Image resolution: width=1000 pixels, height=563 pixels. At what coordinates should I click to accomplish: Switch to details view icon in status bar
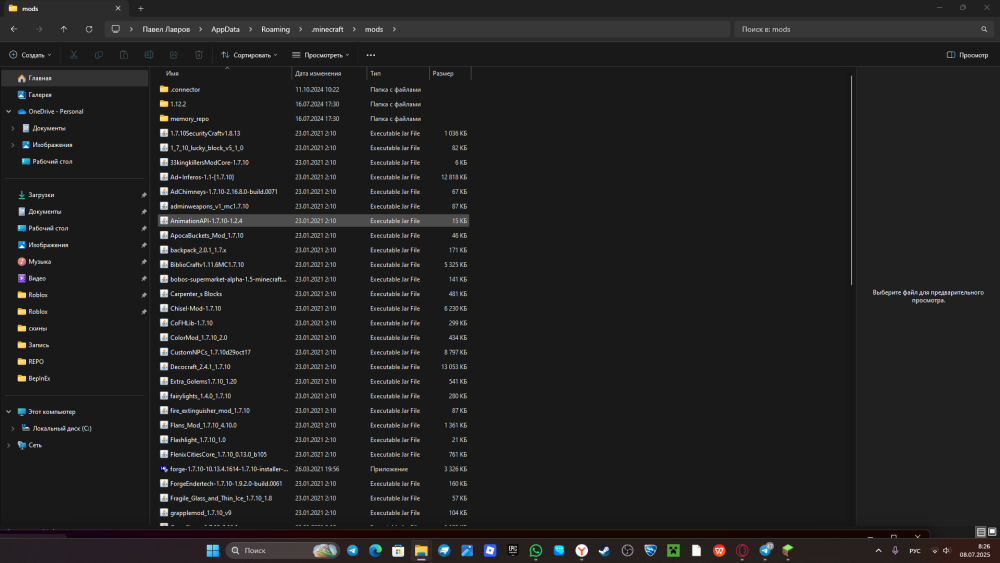pyautogui.click(x=981, y=532)
